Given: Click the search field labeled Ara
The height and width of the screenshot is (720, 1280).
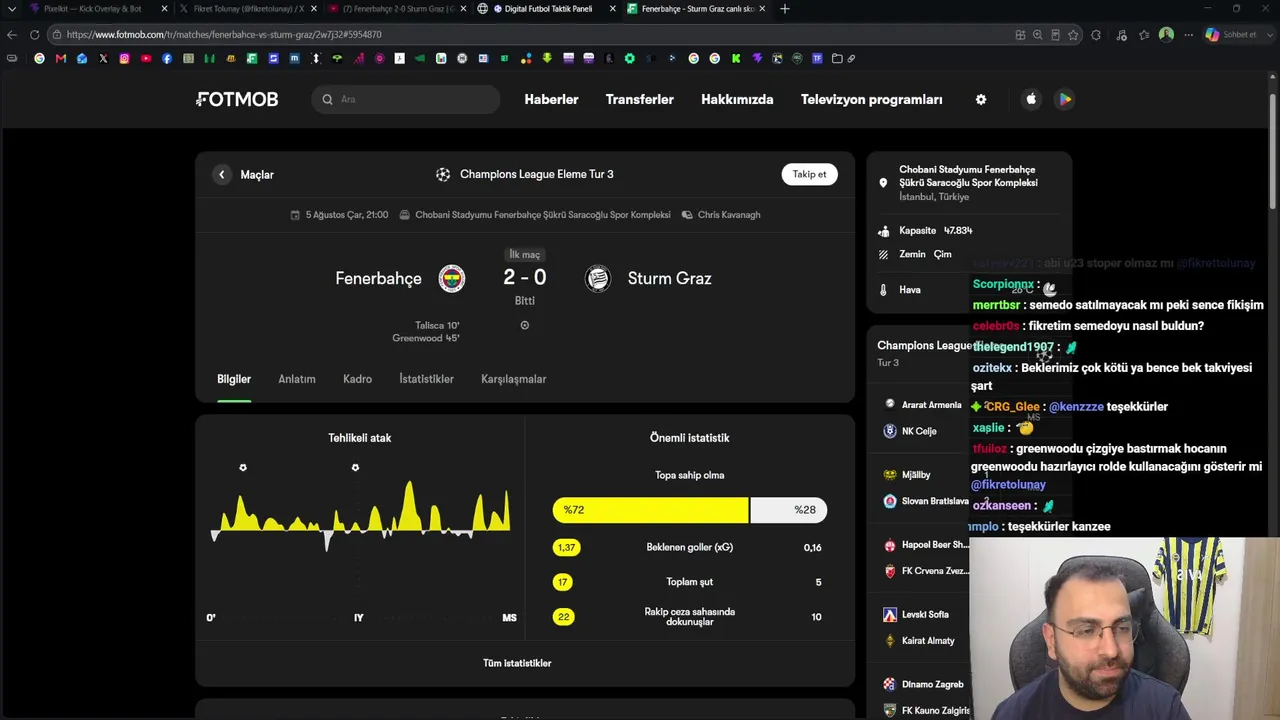Looking at the screenshot, I should (x=406, y=99).
